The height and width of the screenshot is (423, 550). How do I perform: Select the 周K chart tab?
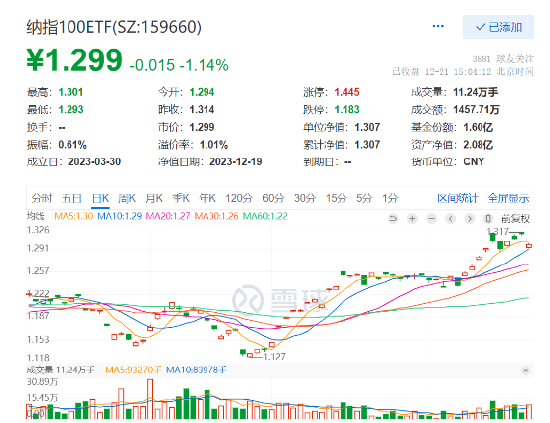127,198
